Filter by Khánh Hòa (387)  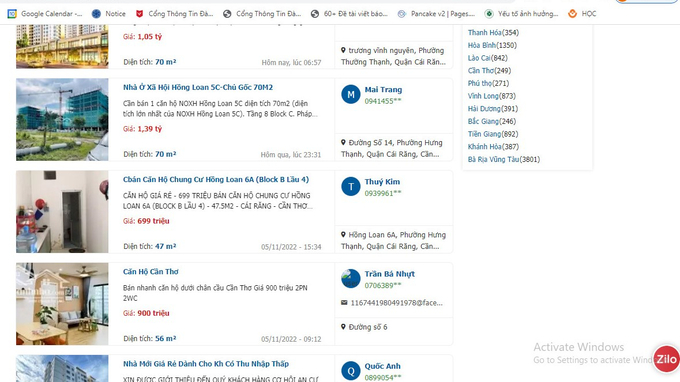pyautogui.click(x=493, y=147)
